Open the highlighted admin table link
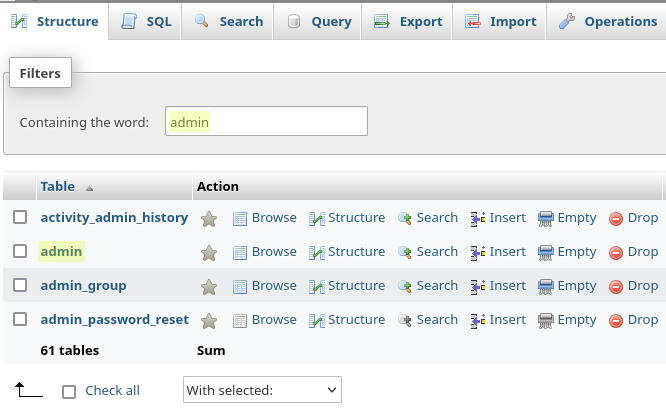This screenshot has width=666, height=411. [61, 251]
